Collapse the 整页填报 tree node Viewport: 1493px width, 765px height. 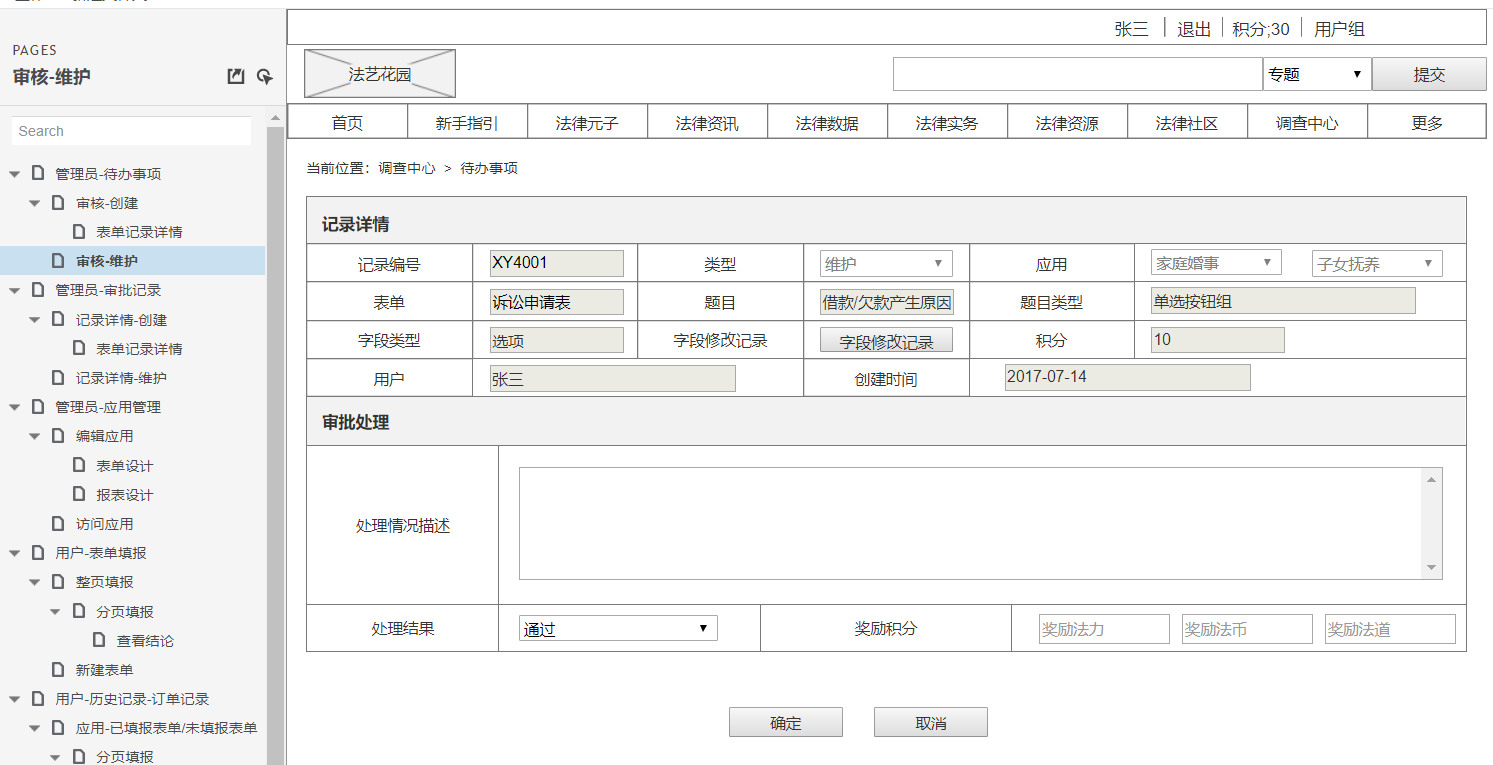coord(35,582)
